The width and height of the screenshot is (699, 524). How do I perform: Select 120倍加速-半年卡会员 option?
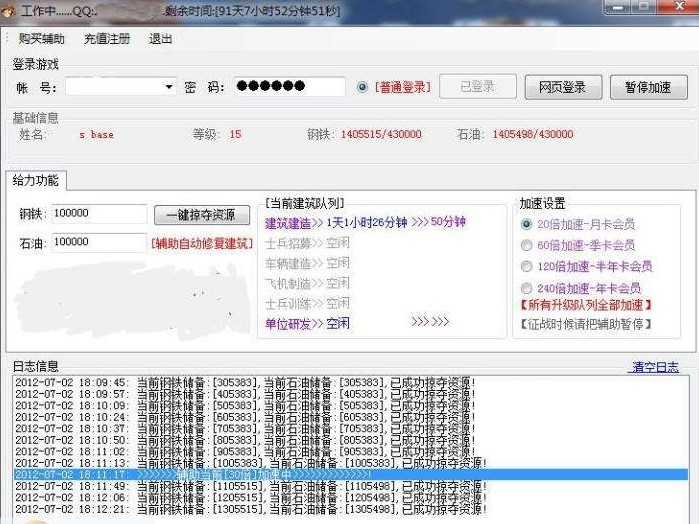526,266
